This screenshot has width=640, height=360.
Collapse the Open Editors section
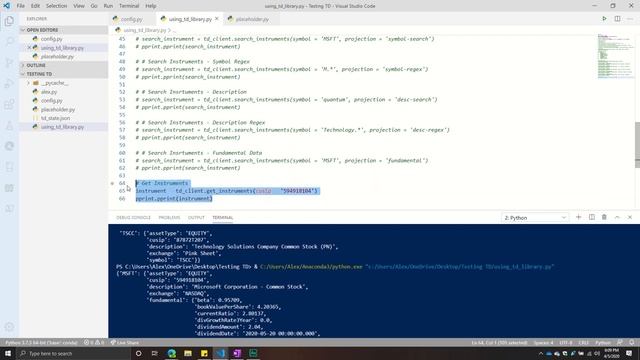(x=64, y=30)
